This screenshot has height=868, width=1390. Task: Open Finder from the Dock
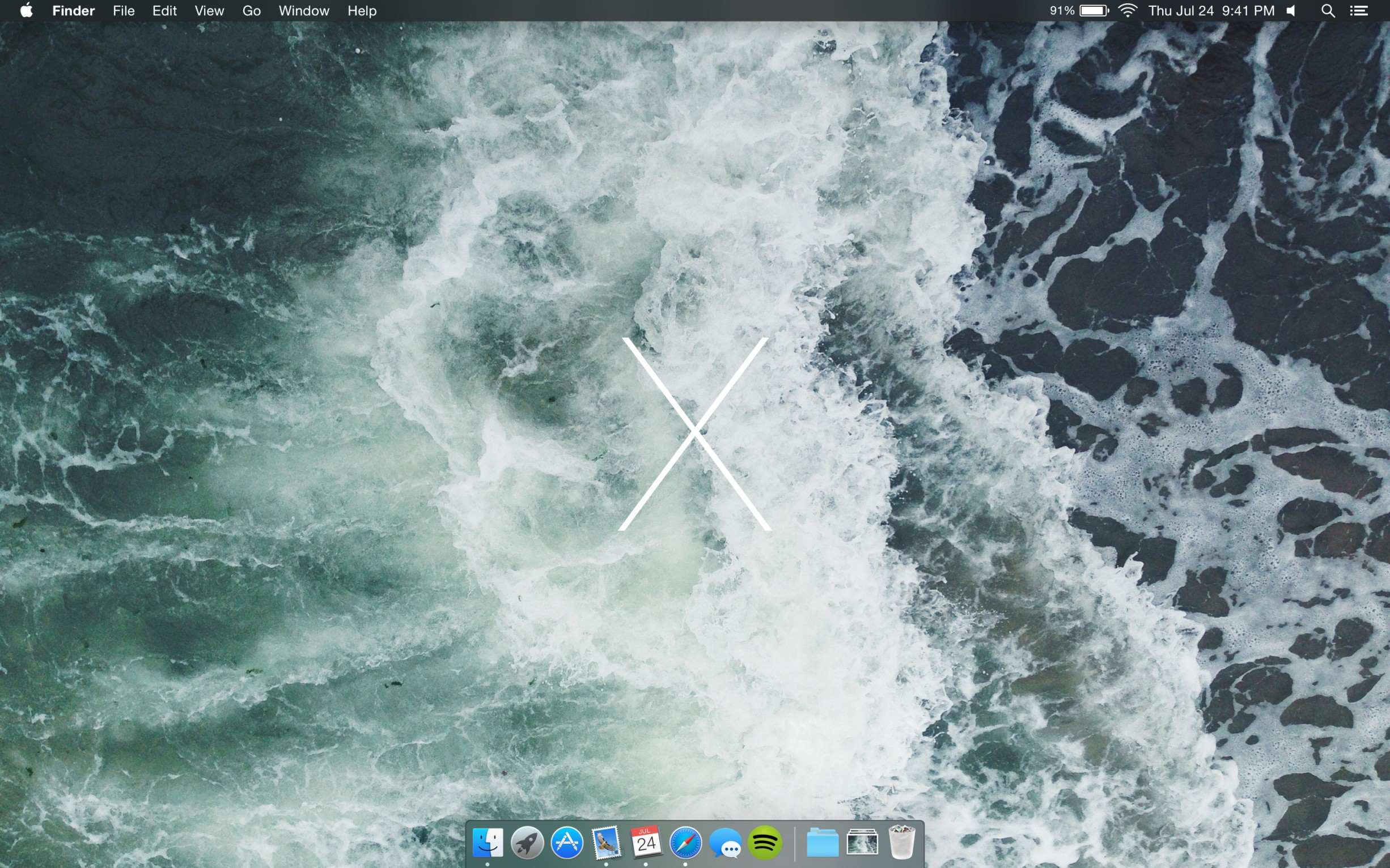(488, 843)
